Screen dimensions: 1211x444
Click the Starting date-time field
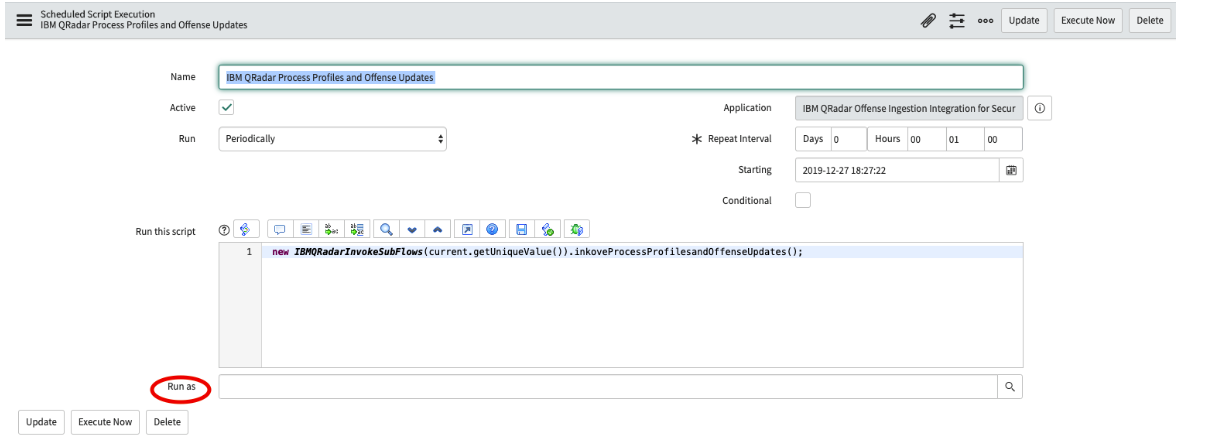[897, 170]
